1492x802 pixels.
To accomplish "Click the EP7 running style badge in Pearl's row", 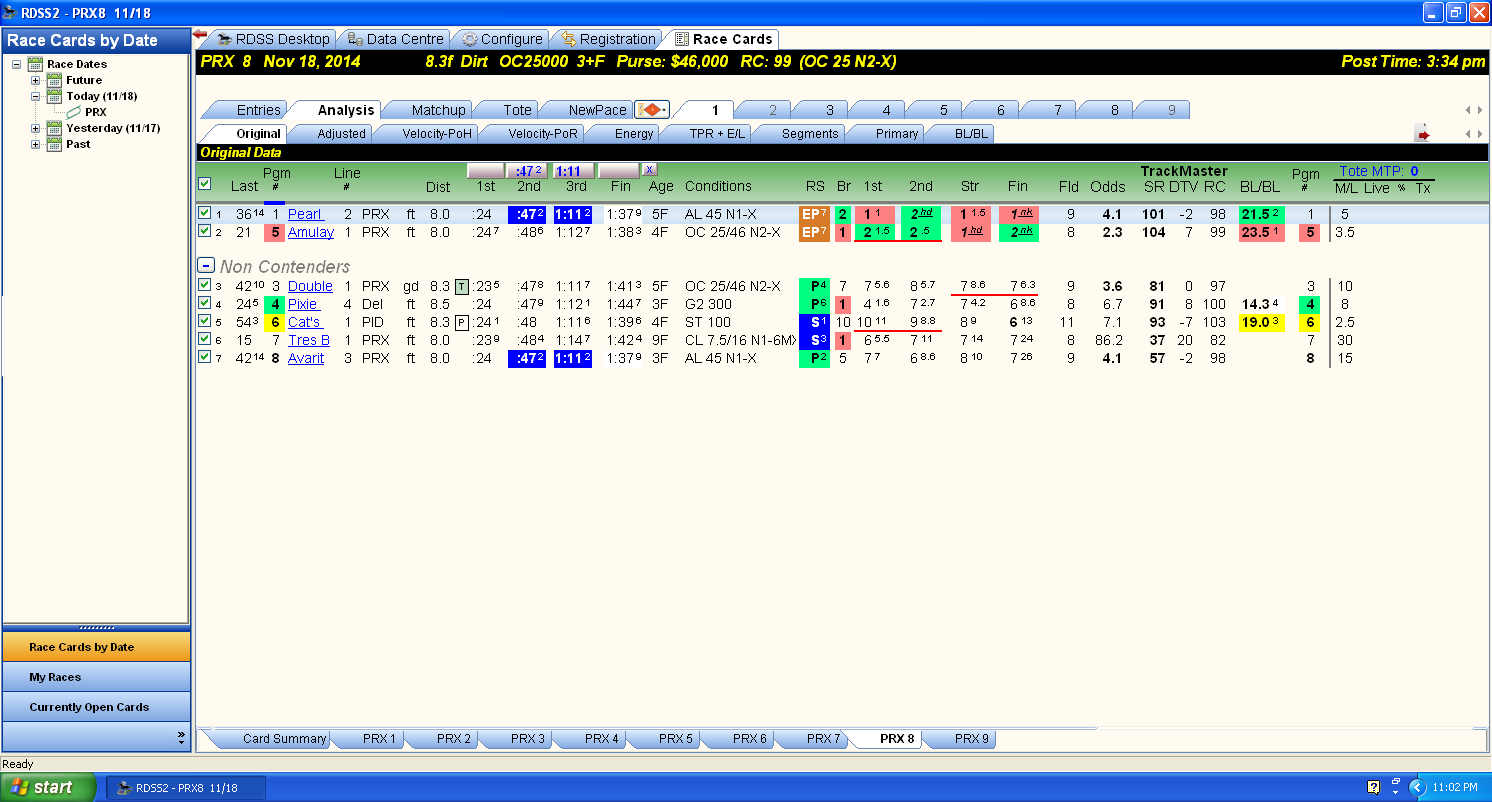I will [x=814, y=214].
